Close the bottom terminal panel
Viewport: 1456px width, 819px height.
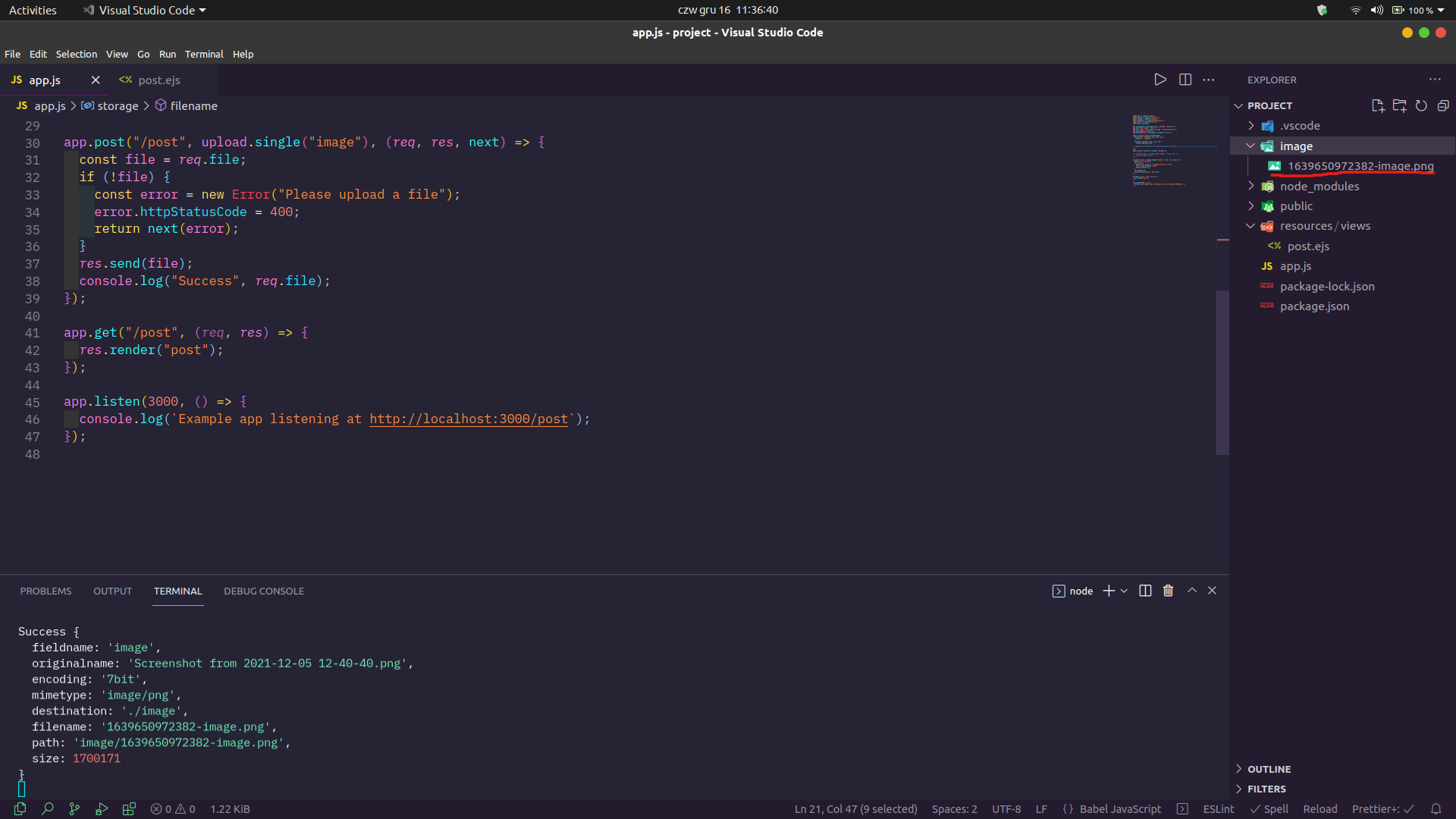tap(1212, 590)
